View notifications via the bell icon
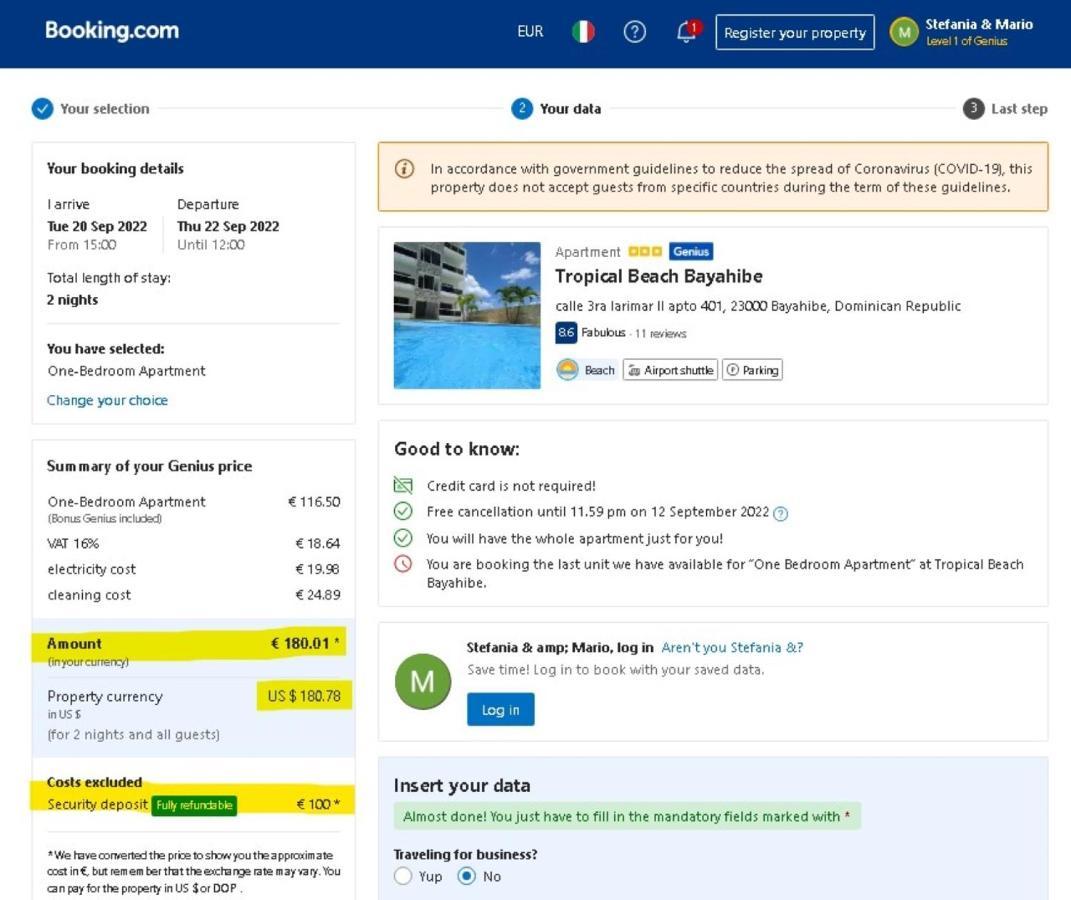1071x900 pixels. 687,31
